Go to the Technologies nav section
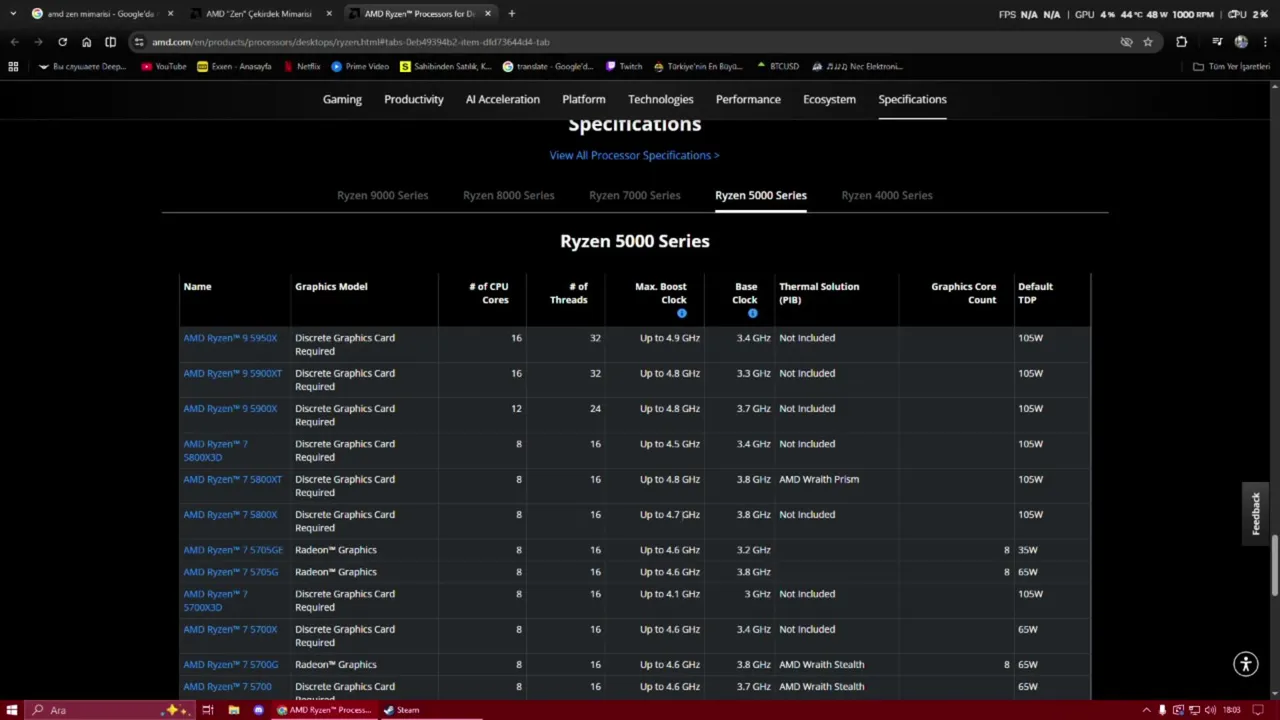1280x720 pixels. tap(661, 99)
